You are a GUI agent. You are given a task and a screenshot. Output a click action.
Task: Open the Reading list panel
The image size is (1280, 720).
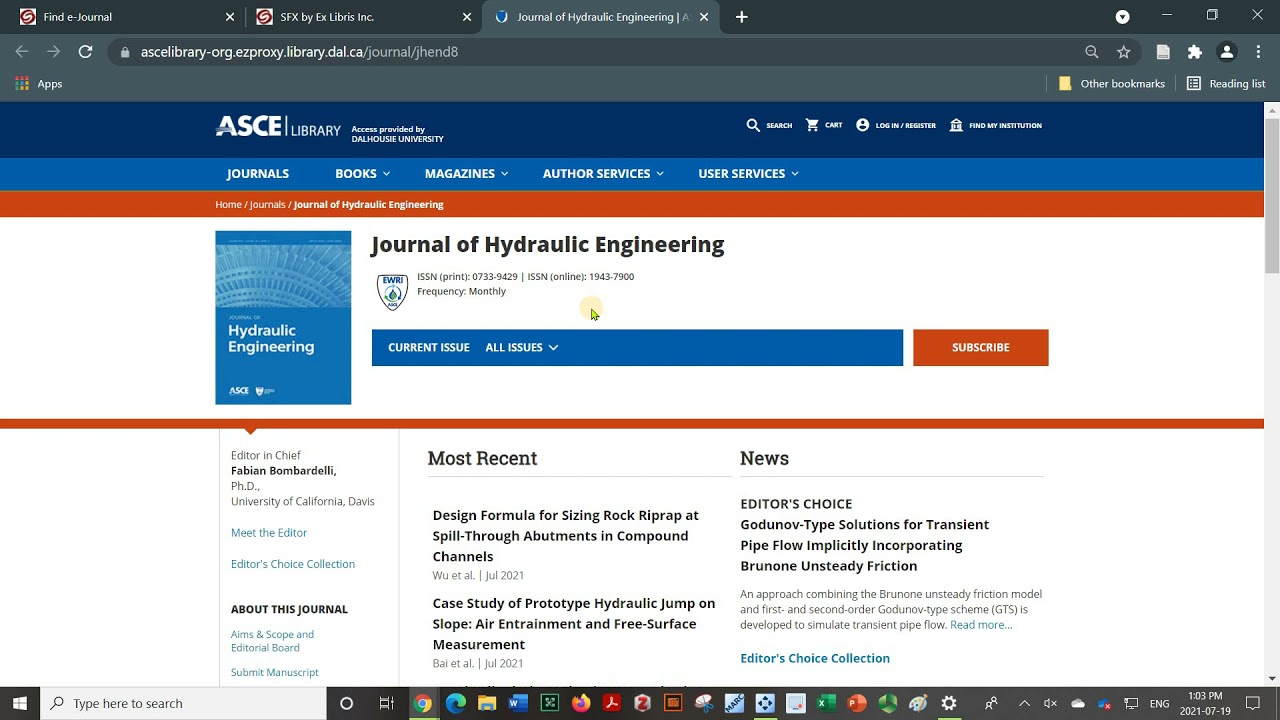tap(1226, 84)
